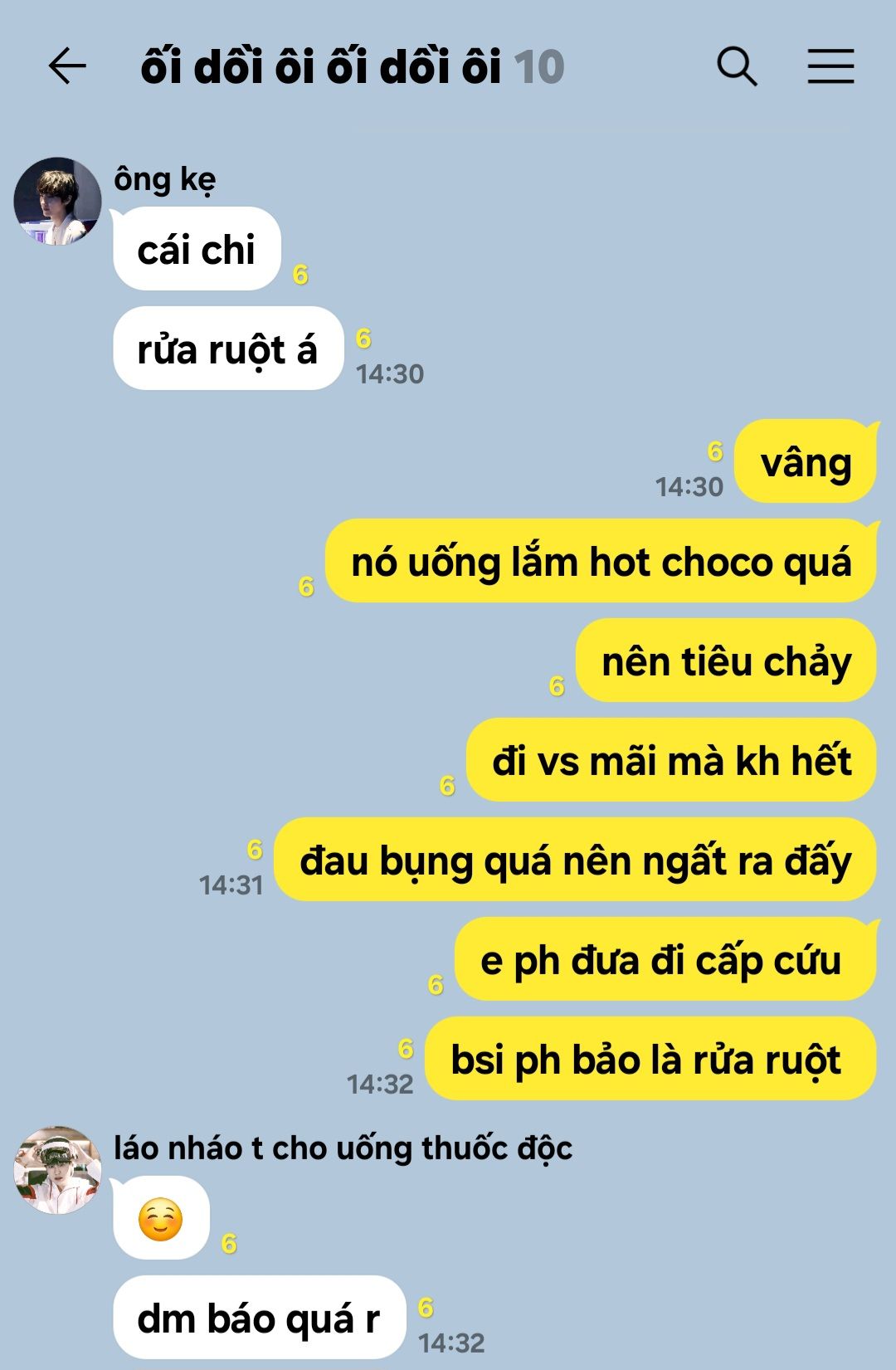Select the "rửa ruột á" message bubble

coord(228,349)
